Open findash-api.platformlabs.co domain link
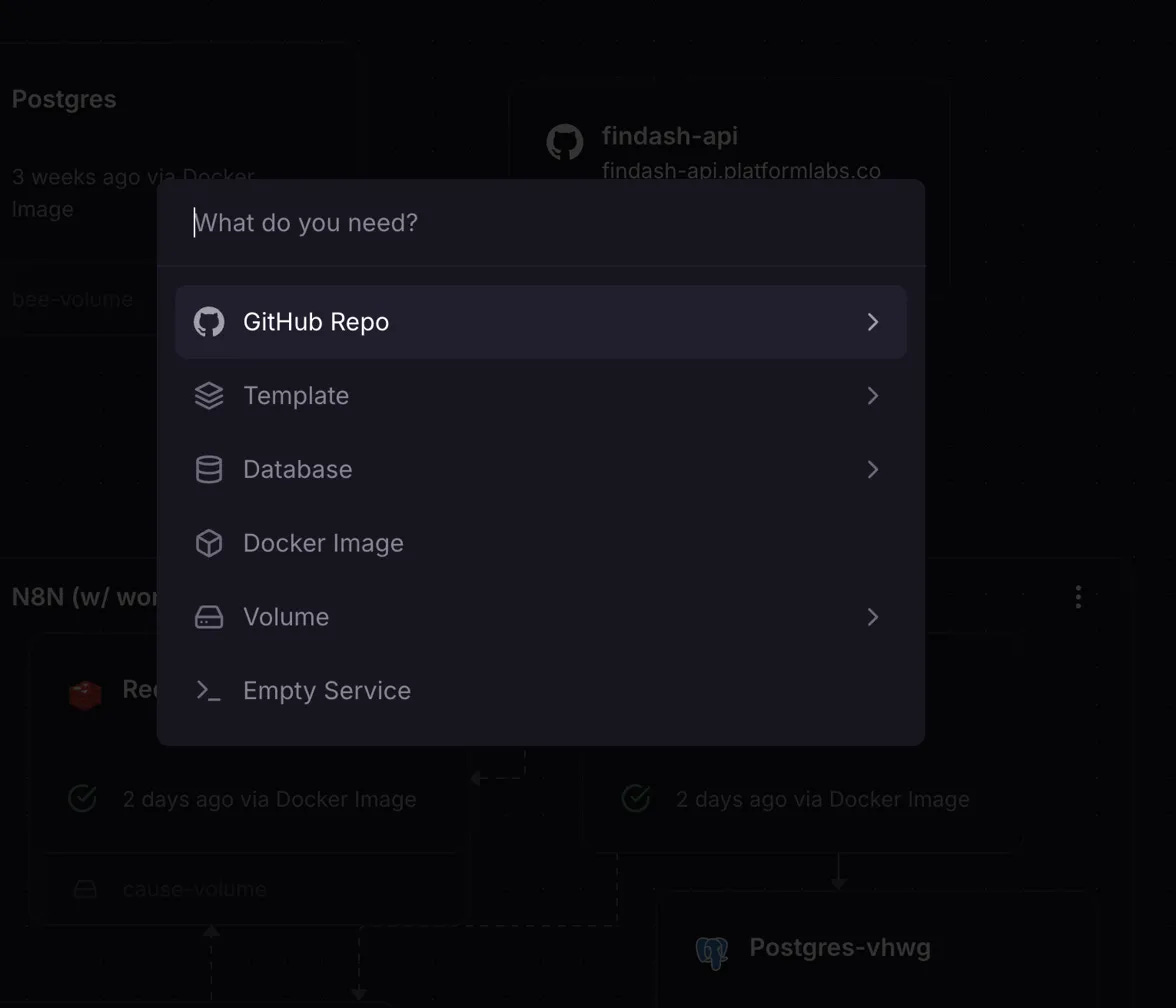The height and width of the screenshot is (1008, 1176). click(x=741, y=170)
